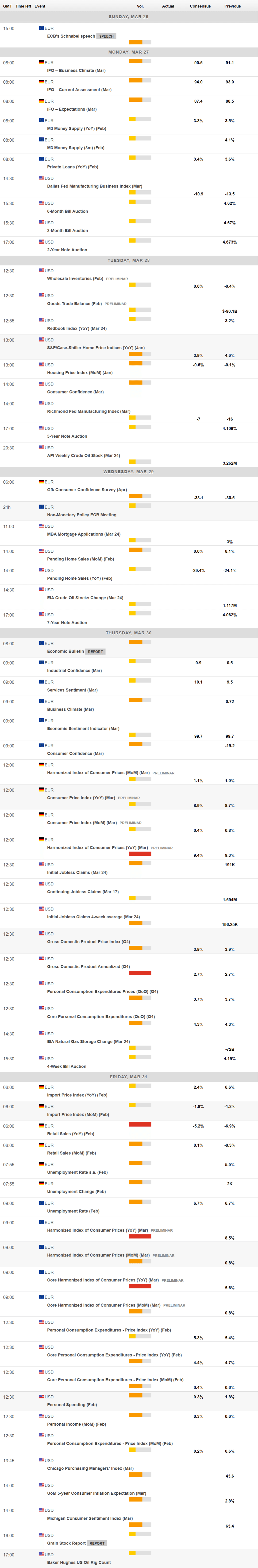This screenshot has width=258, height=1568.
Task: Select the Previous column header
Action: tap(232, 6)
